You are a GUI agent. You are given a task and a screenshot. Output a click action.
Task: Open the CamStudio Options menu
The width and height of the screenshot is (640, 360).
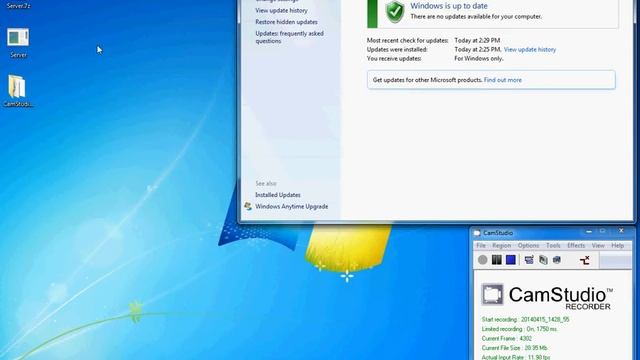pos(528,245)
